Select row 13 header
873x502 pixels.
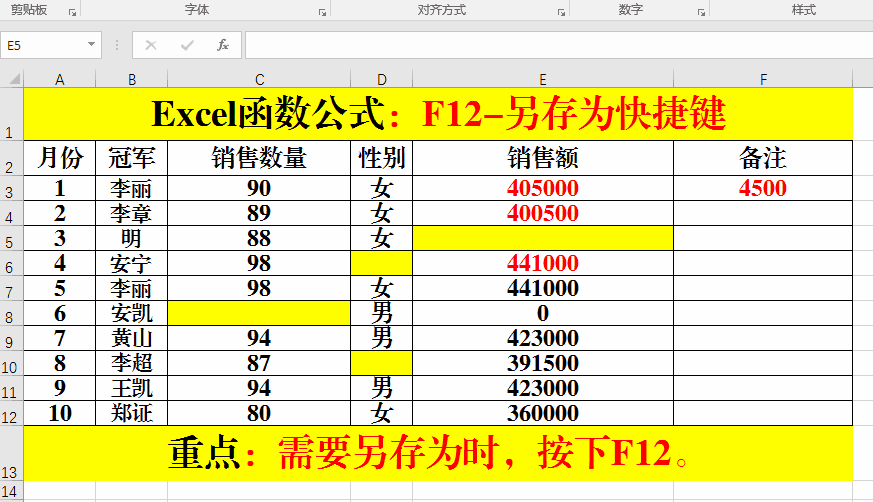point(12,453)
